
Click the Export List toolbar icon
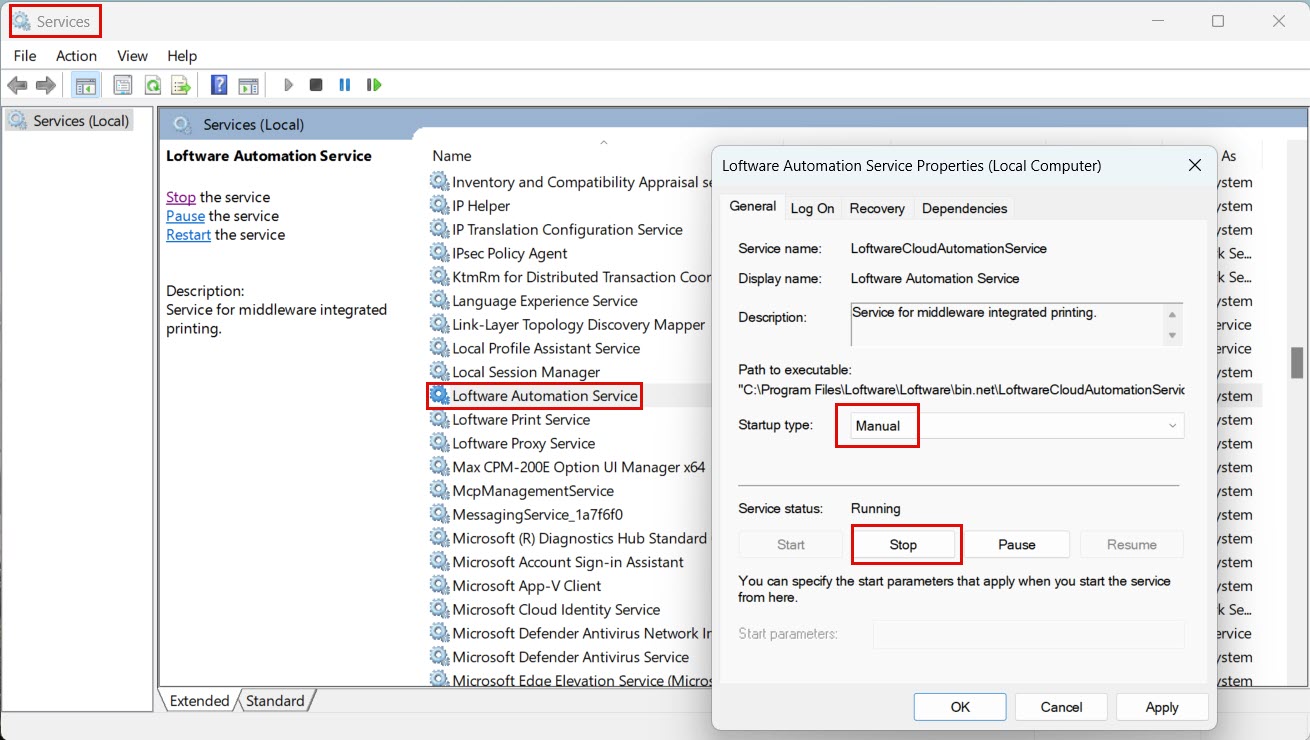click(x=180, y=85)
